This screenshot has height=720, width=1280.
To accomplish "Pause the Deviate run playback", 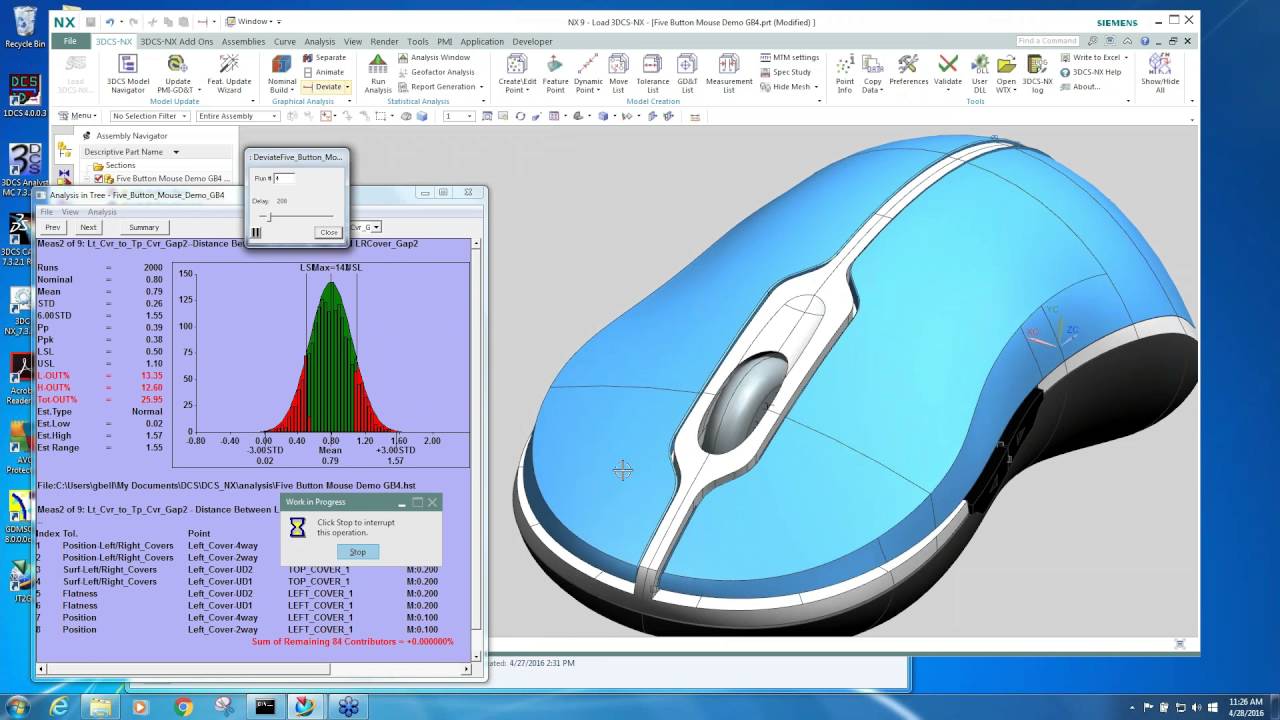I will point(256,232).
